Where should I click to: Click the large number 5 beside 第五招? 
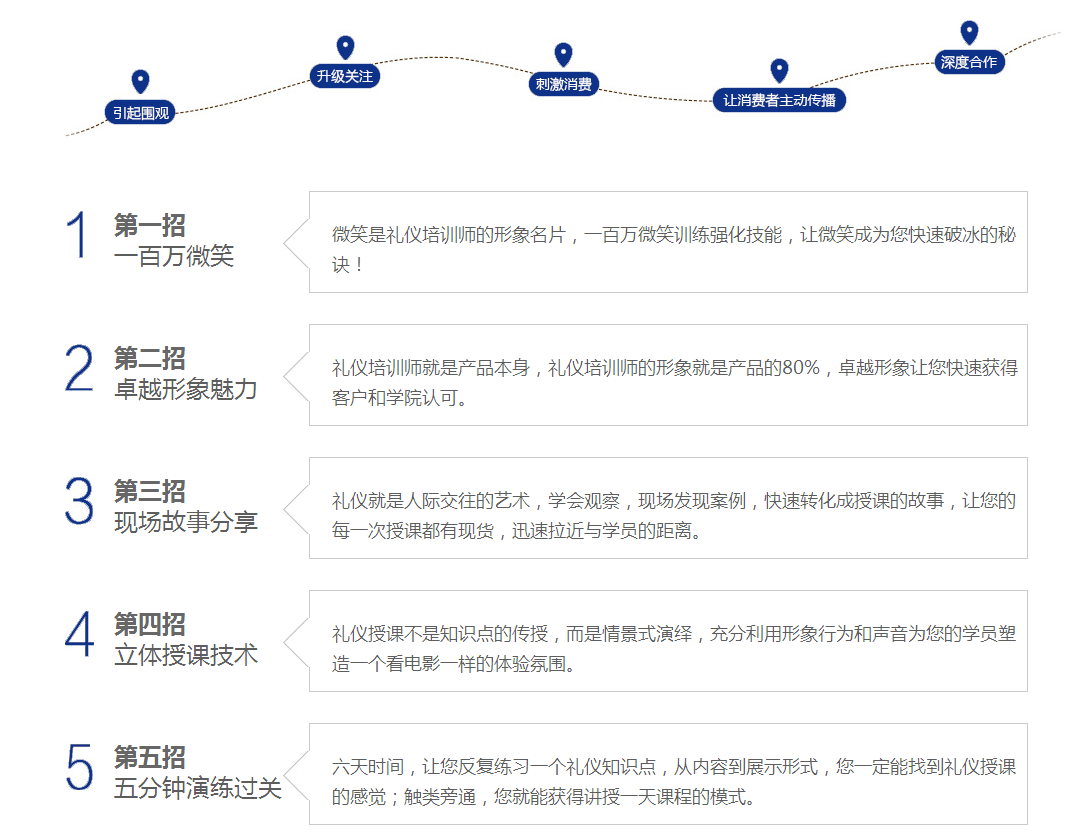(x=79, y=767)
